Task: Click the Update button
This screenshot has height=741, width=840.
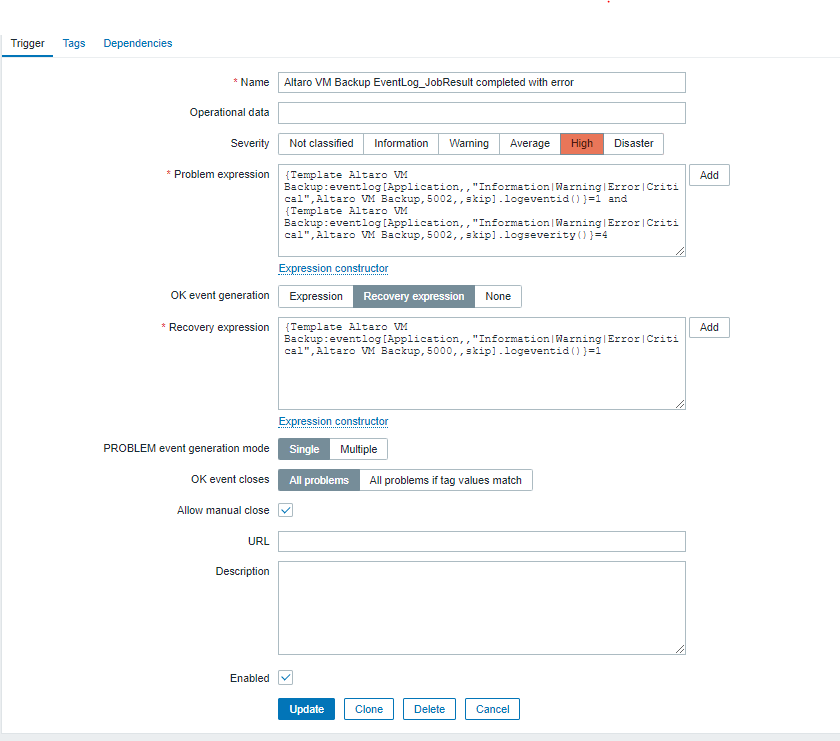Action: 306,709
